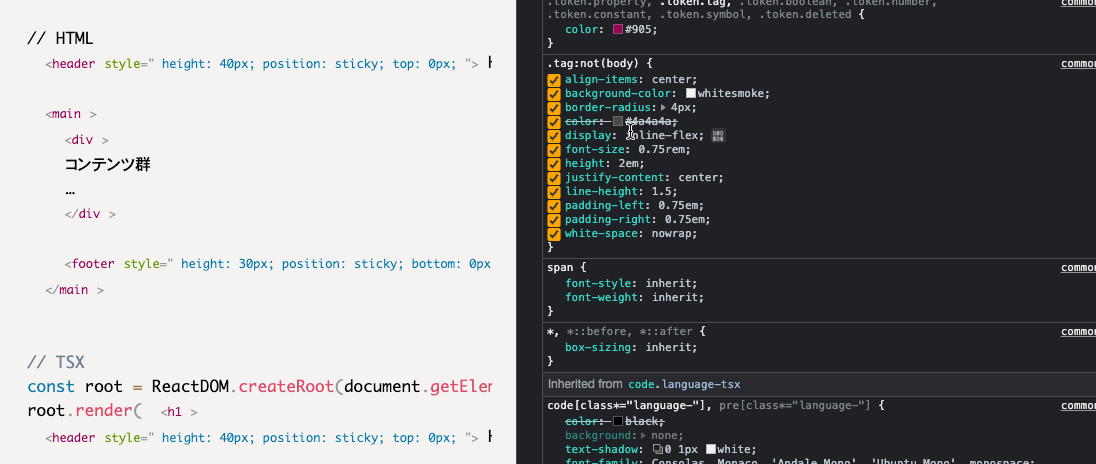Open stylesheet link beside .tag:not(body) rule
Screen dimensions: 1096x464
click(1078, 63)
